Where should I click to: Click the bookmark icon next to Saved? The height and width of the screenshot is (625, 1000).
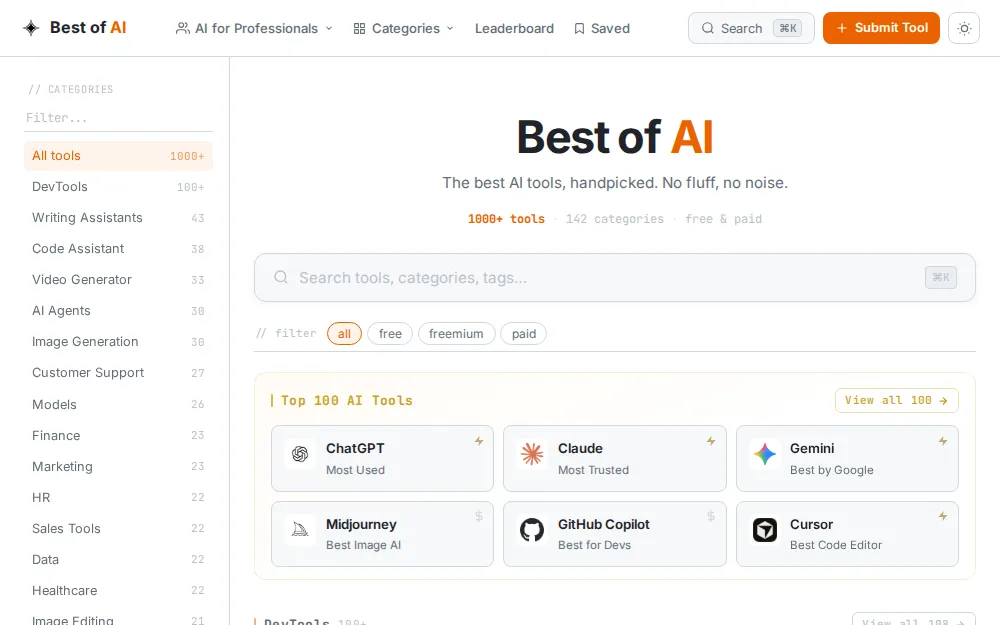579,29
